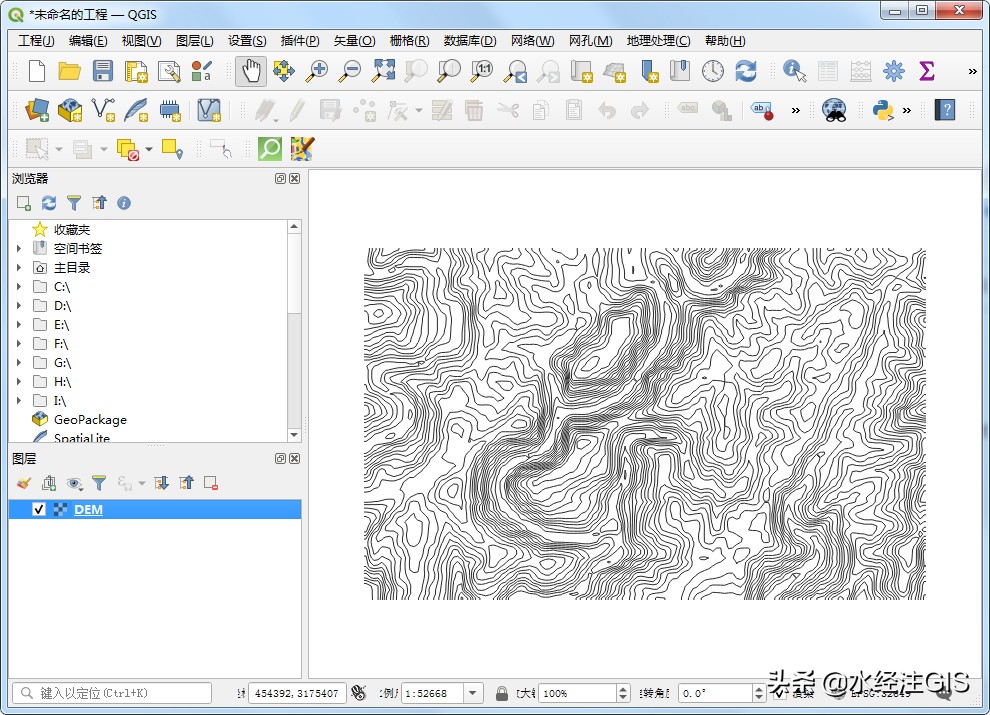Close the 浏览器 panel
This screenshot has height=715, width=990.
294,179
